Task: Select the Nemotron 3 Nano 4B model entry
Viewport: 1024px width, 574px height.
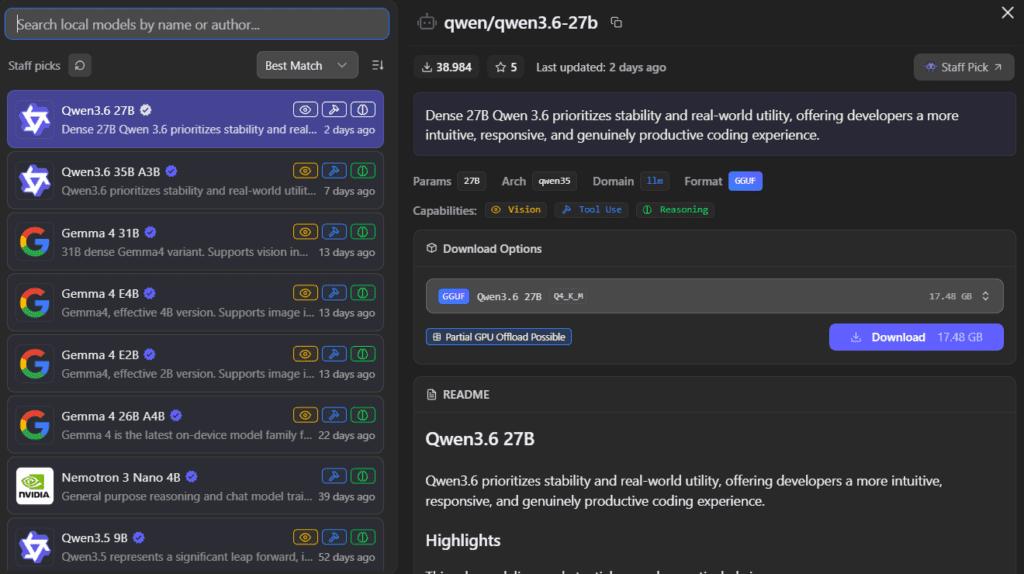Action: 195,486
